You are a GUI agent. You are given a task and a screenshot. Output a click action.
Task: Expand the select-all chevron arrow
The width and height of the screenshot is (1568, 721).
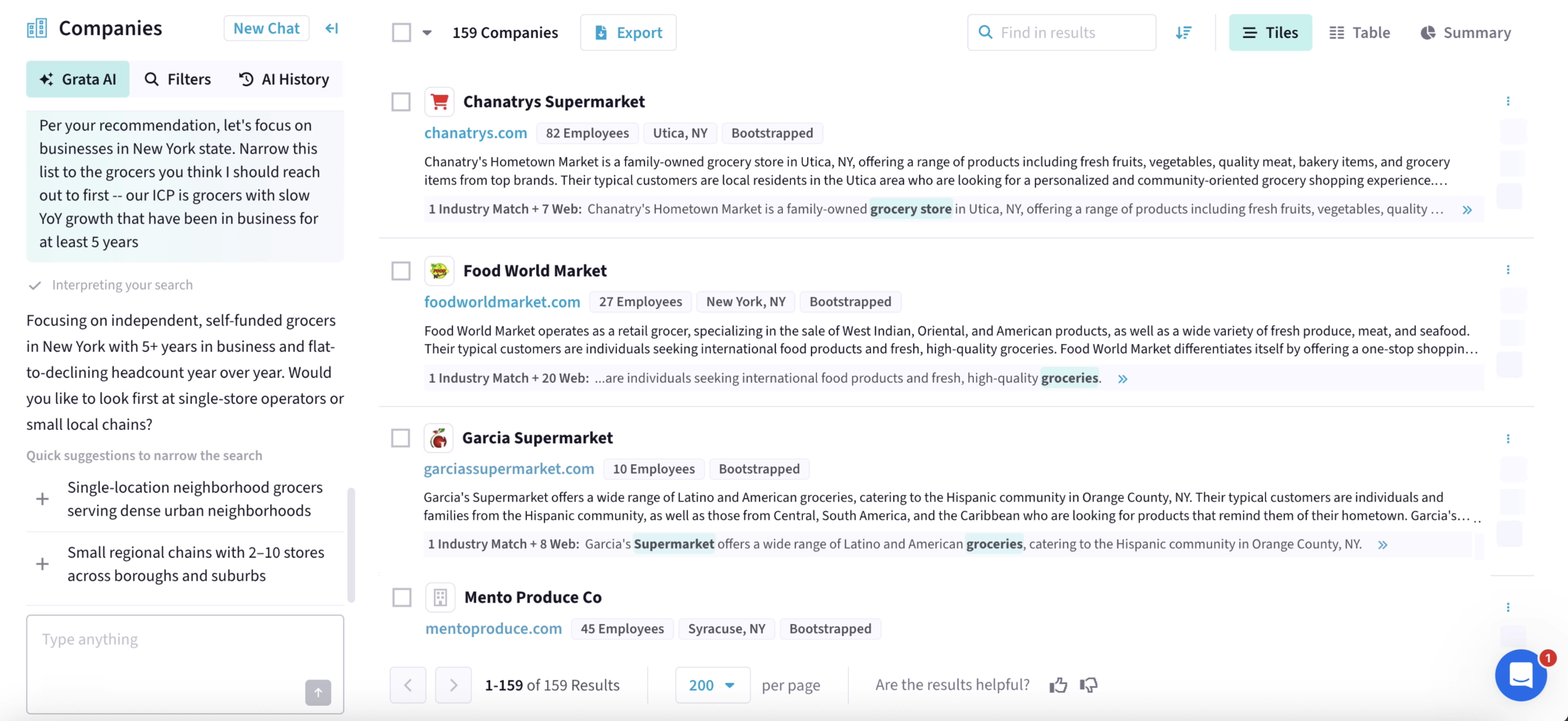[427, 32]
